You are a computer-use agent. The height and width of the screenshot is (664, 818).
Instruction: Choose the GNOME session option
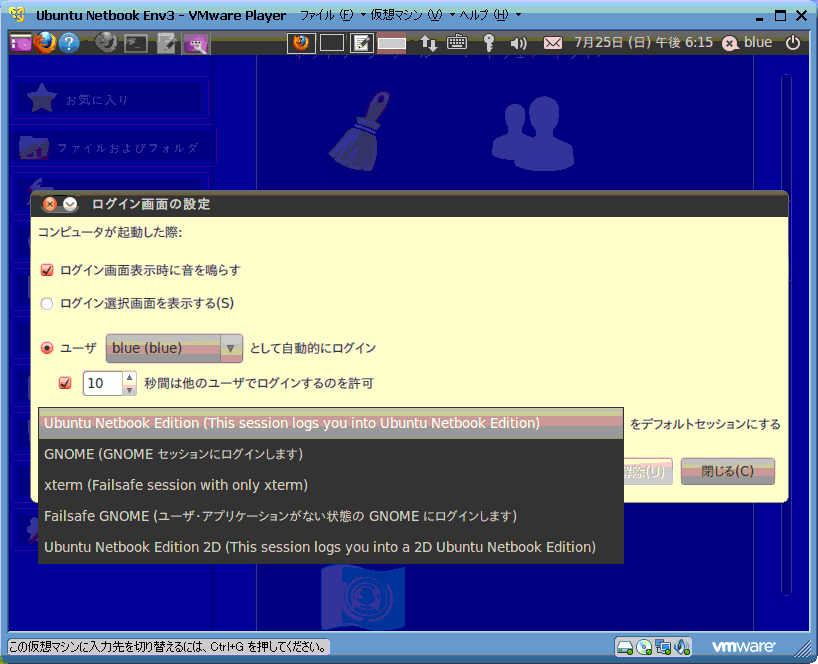coord(331,454)
